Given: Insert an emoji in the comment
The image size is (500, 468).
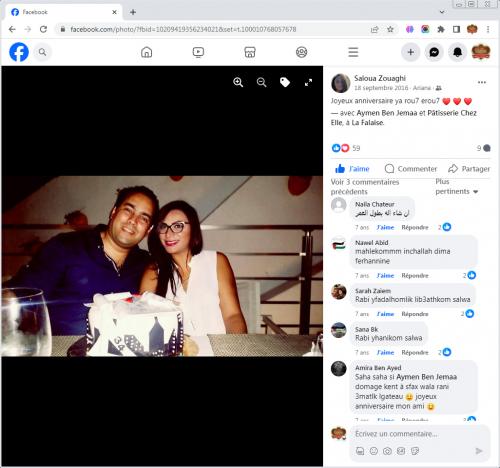Looking at the screenshot, I should [x=374, y=451].
